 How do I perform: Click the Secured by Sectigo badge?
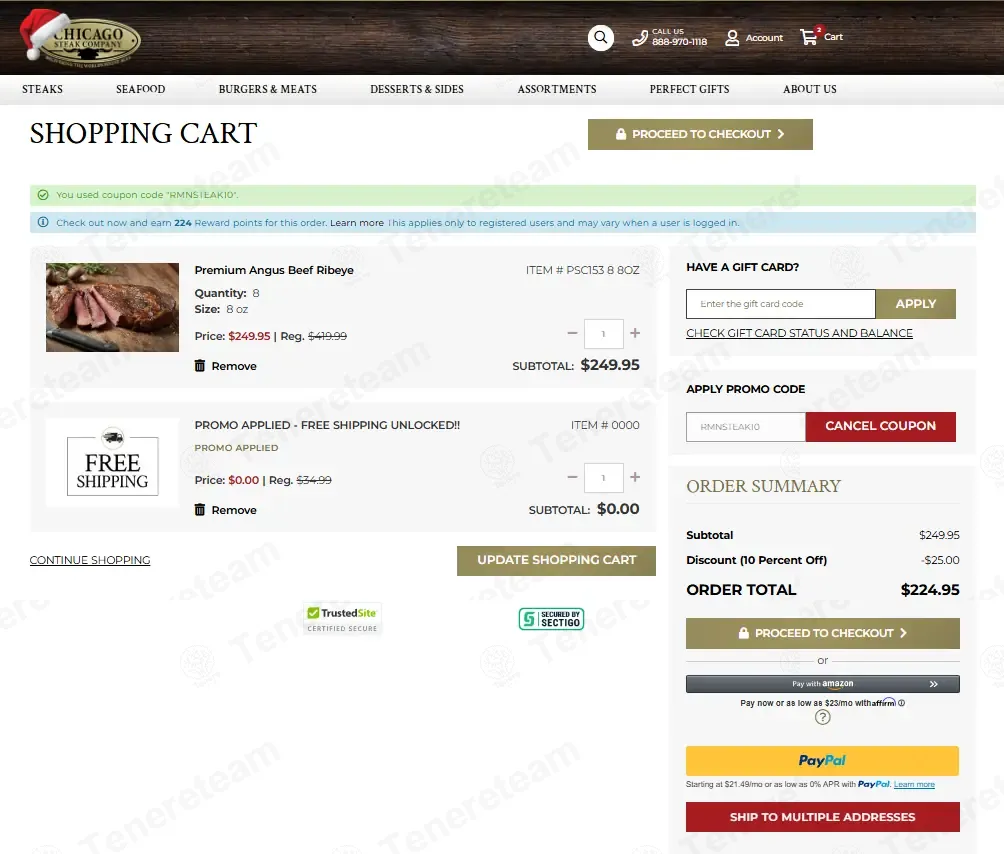tap(551, 619)
